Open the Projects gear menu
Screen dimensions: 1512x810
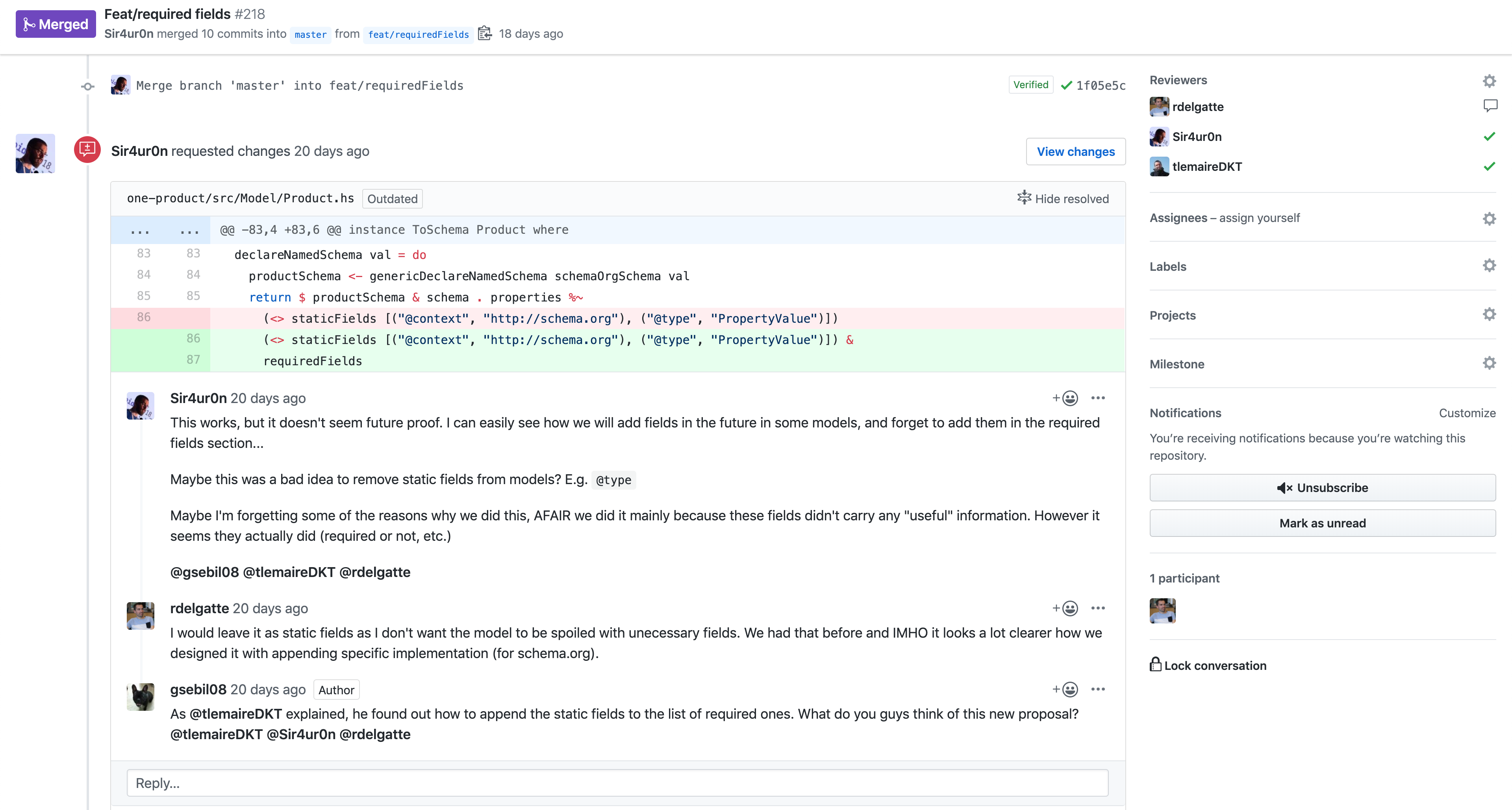pos(1488,314)
